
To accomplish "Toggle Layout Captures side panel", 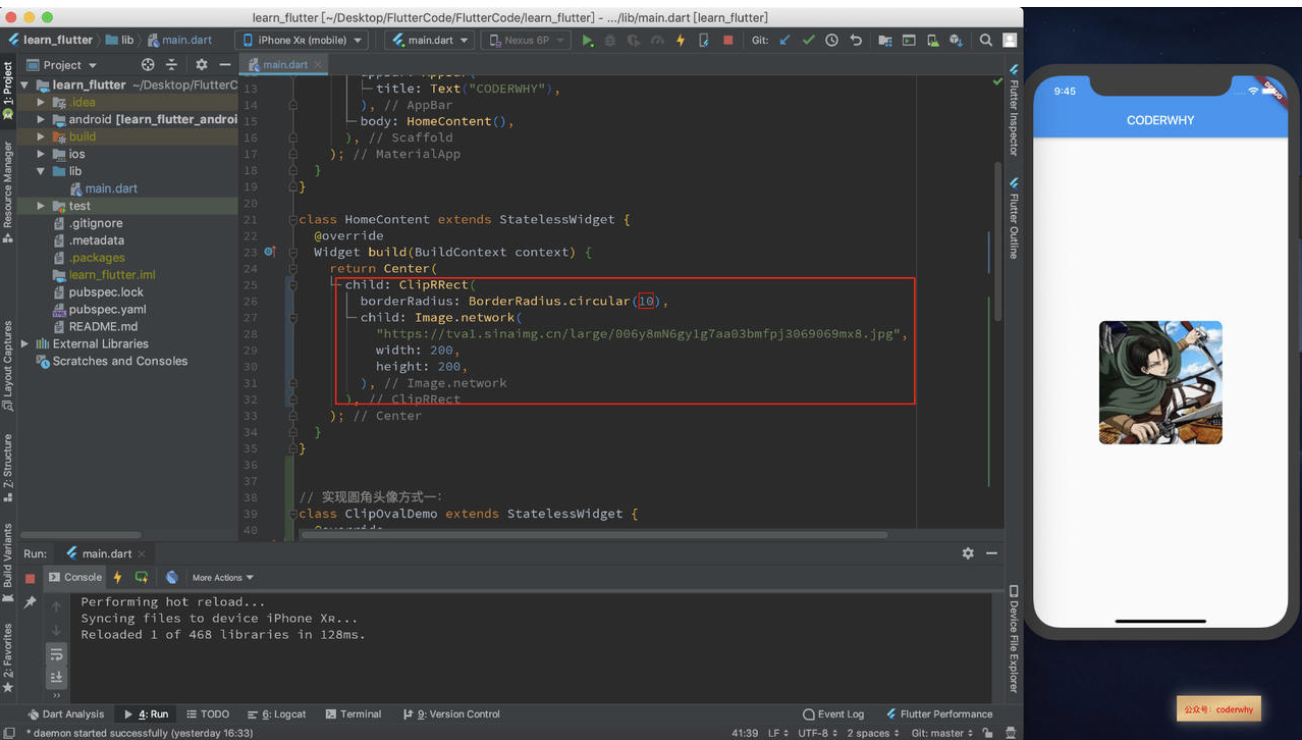I will point(8,367).
